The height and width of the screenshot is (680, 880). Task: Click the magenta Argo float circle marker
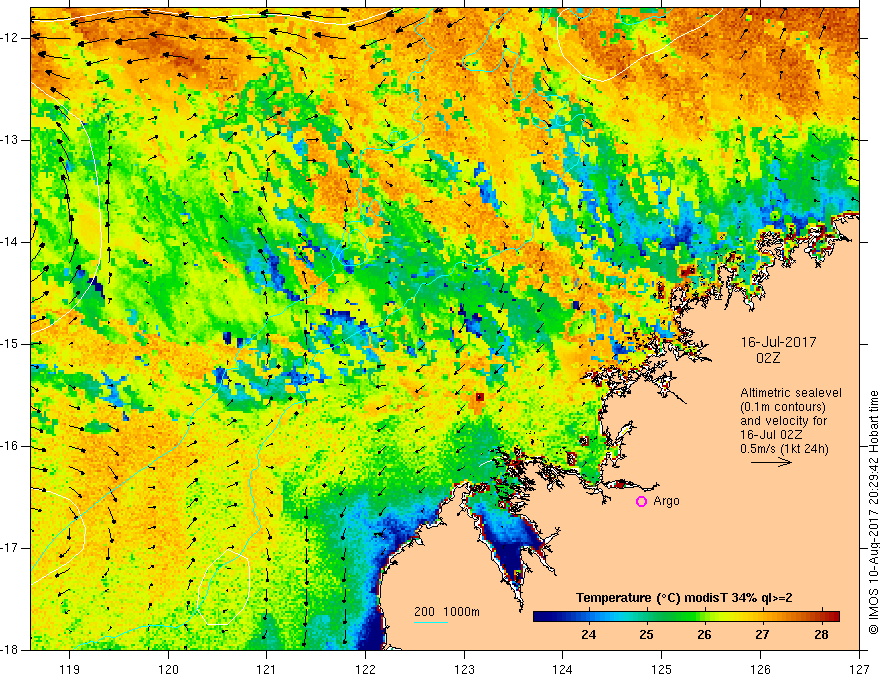click(x=641, y=502)
